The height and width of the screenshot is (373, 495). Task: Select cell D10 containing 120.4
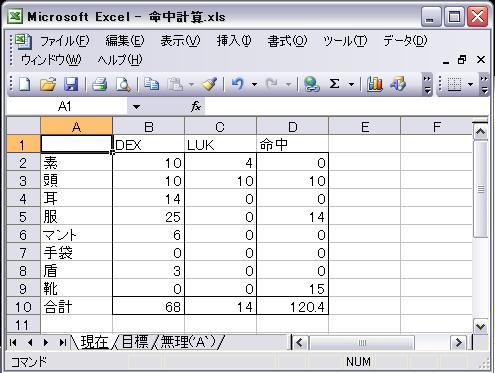pyautogui.click(x=293, y=307)
